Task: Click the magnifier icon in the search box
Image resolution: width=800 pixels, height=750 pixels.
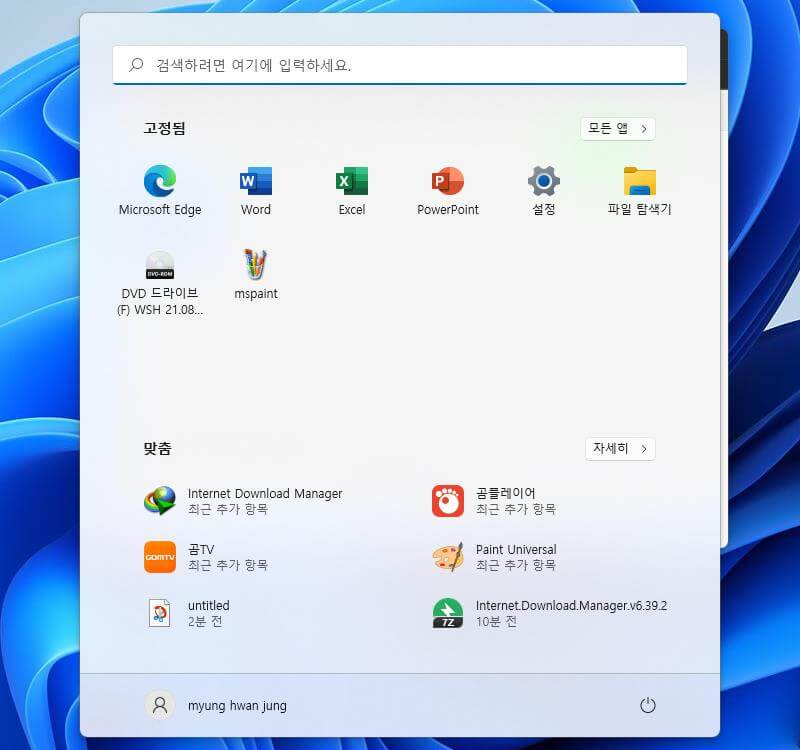Action: click(136, 65)
